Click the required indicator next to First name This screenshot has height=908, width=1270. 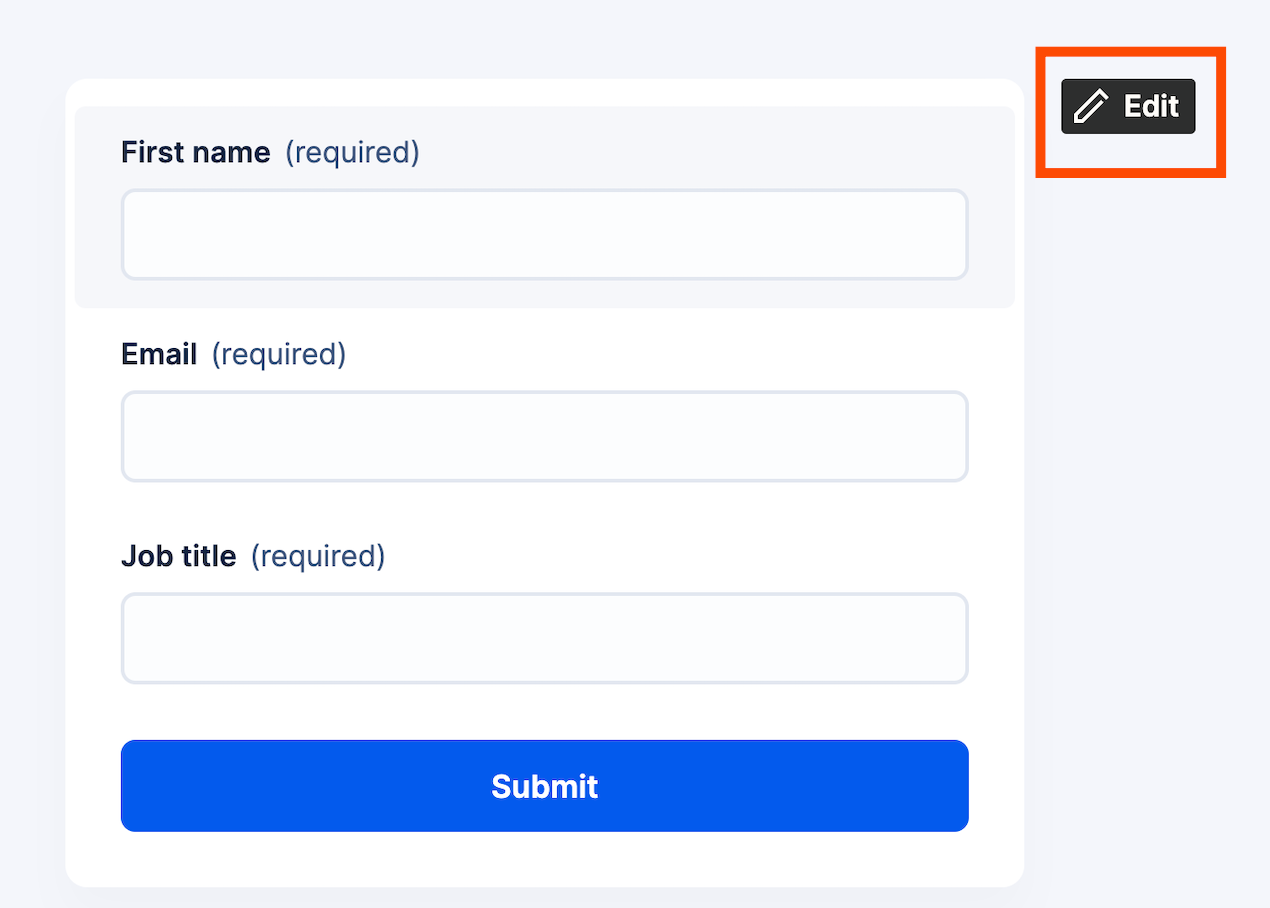(x=352, y=152)
